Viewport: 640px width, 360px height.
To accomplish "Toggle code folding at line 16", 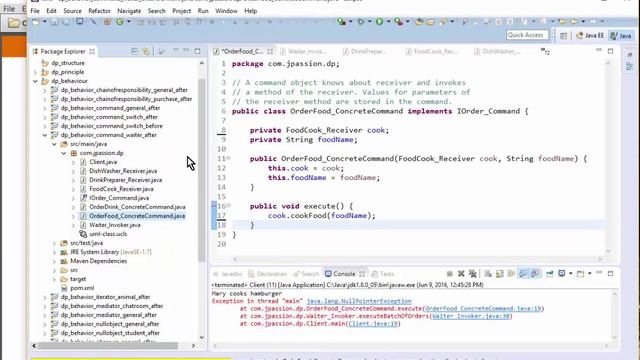I will click(228, 206).
